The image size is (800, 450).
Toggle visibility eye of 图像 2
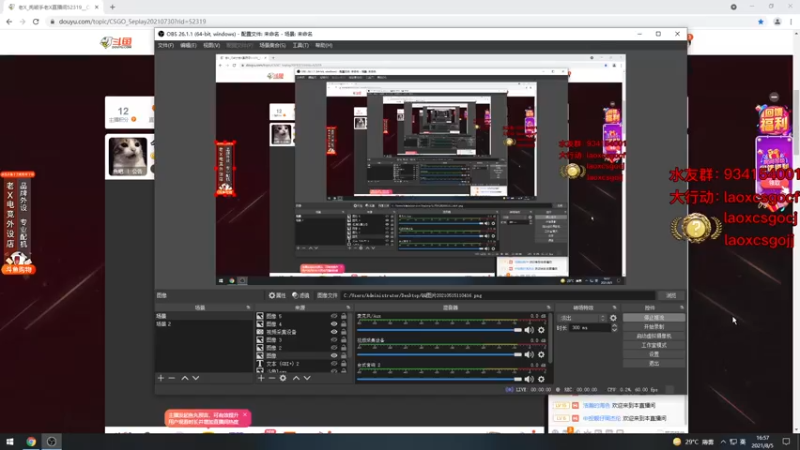pos(334,348)
